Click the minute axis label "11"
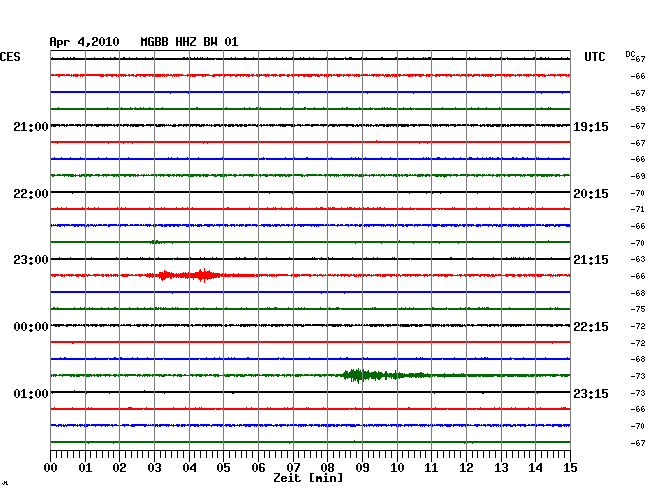 431,468
